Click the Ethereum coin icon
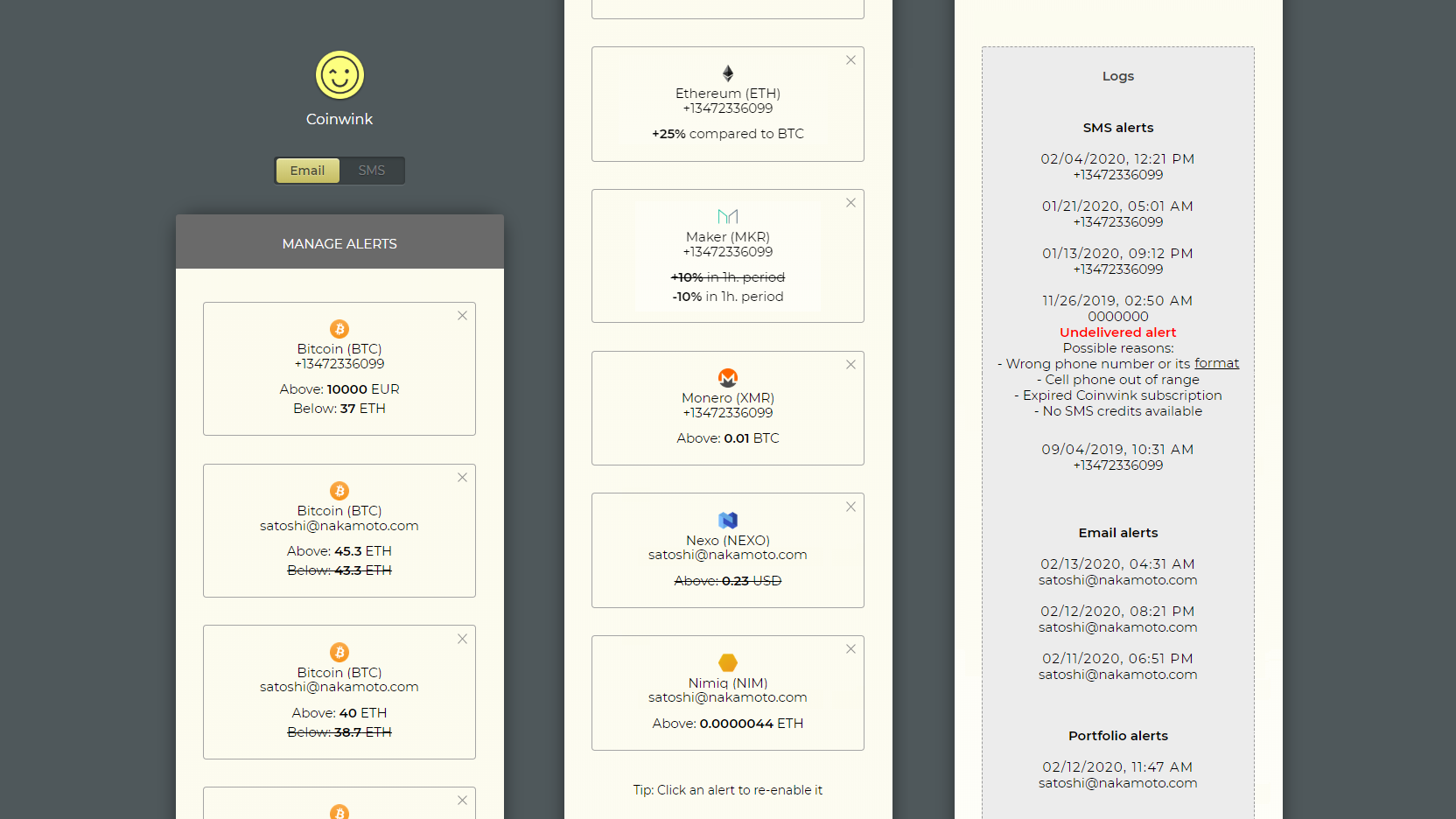The image size is (1456, 819). (728, 73)
